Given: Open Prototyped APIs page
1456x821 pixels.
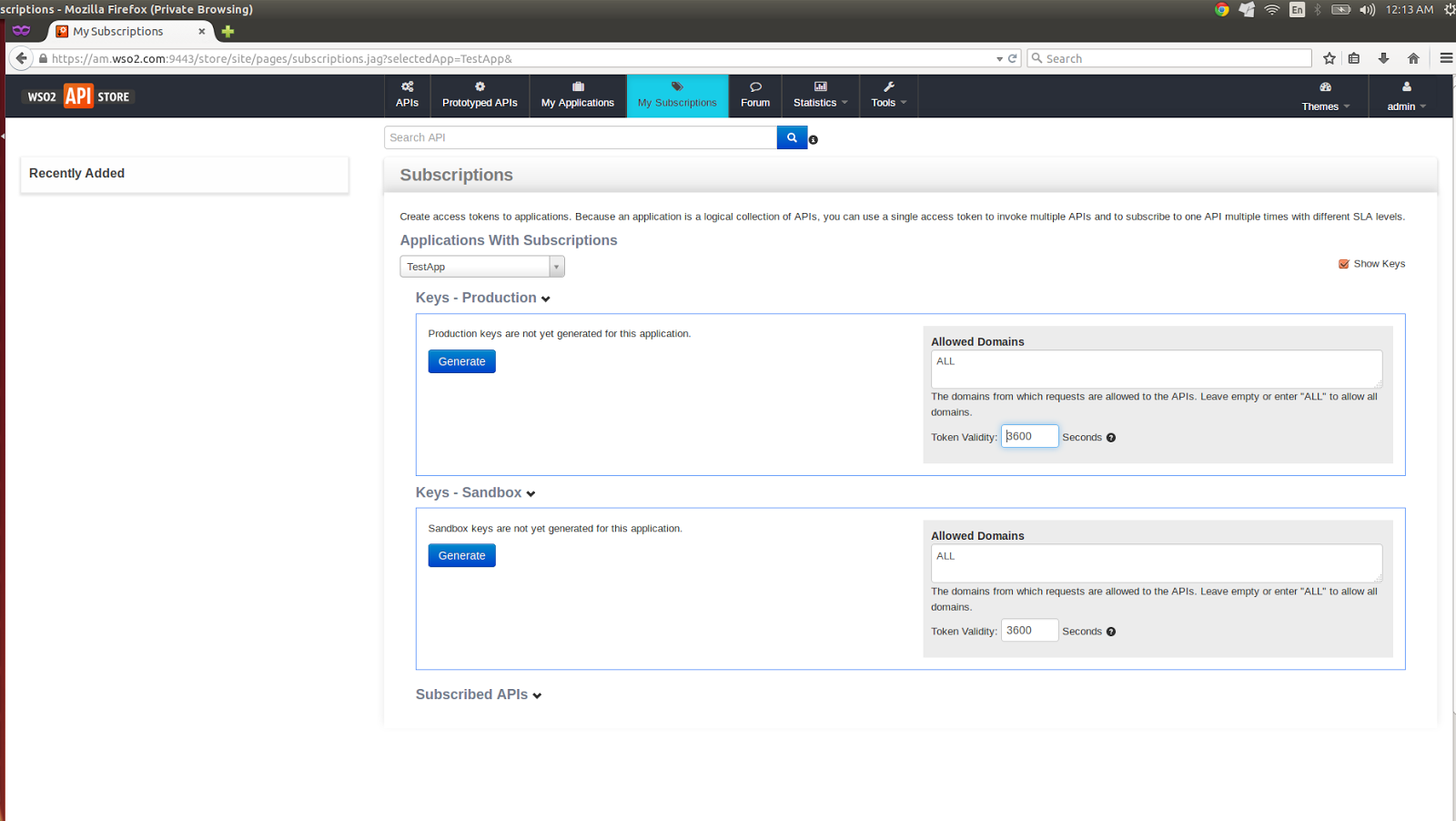Looking at the screenshot, I should (x=480, y=96).
